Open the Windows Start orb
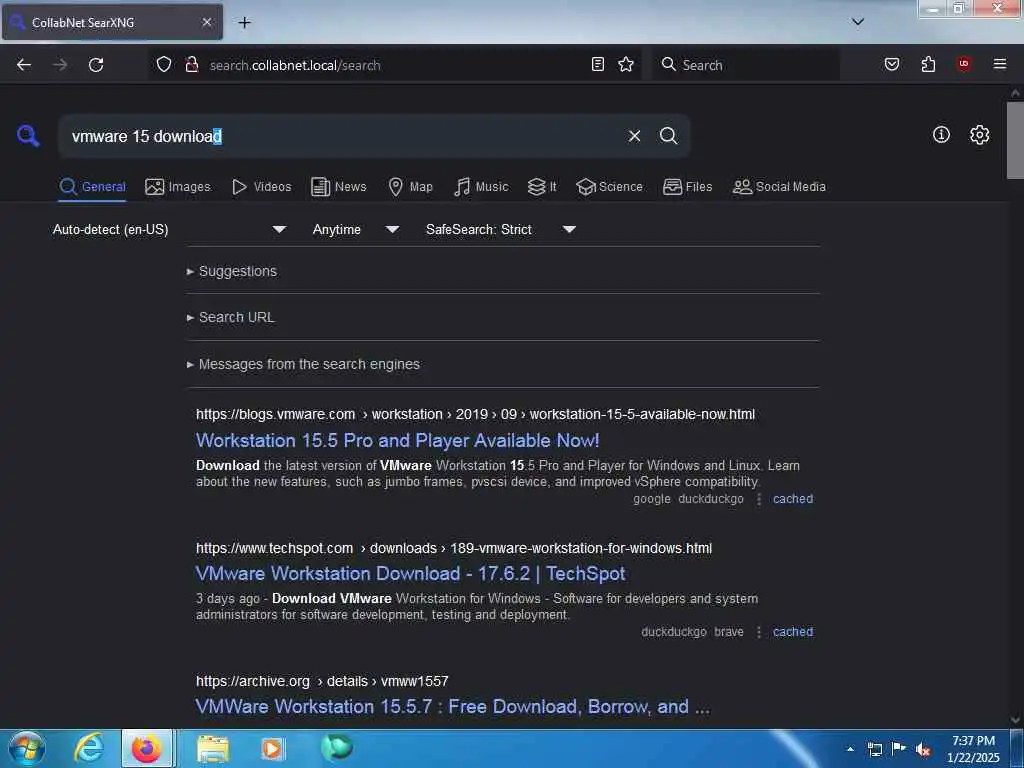This screenshot has height=768, width=1024. (27, 748)
